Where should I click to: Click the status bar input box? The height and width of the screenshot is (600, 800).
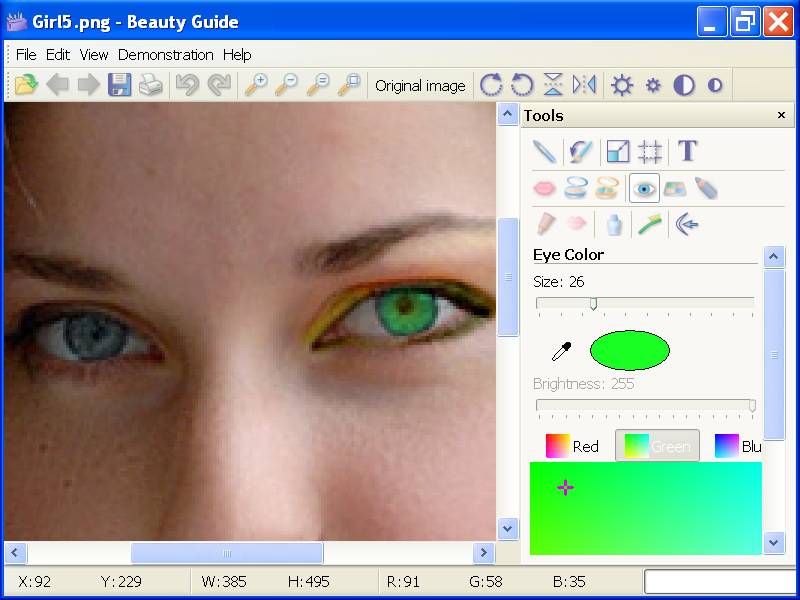coord(720,582)
